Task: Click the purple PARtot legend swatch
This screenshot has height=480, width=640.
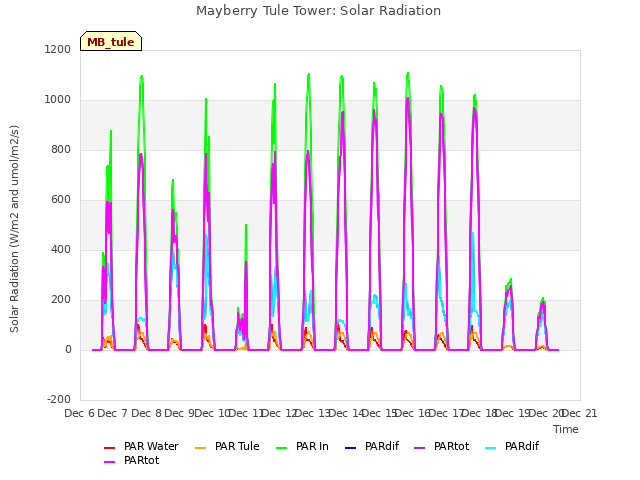Action: (420, 448)
